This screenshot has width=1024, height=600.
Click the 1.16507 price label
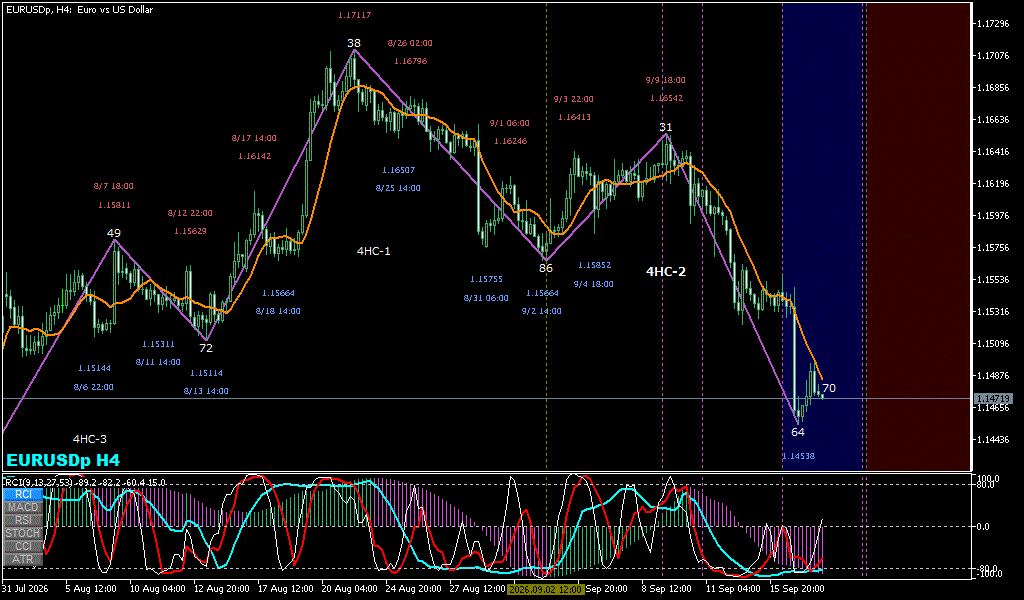(398, 170)
